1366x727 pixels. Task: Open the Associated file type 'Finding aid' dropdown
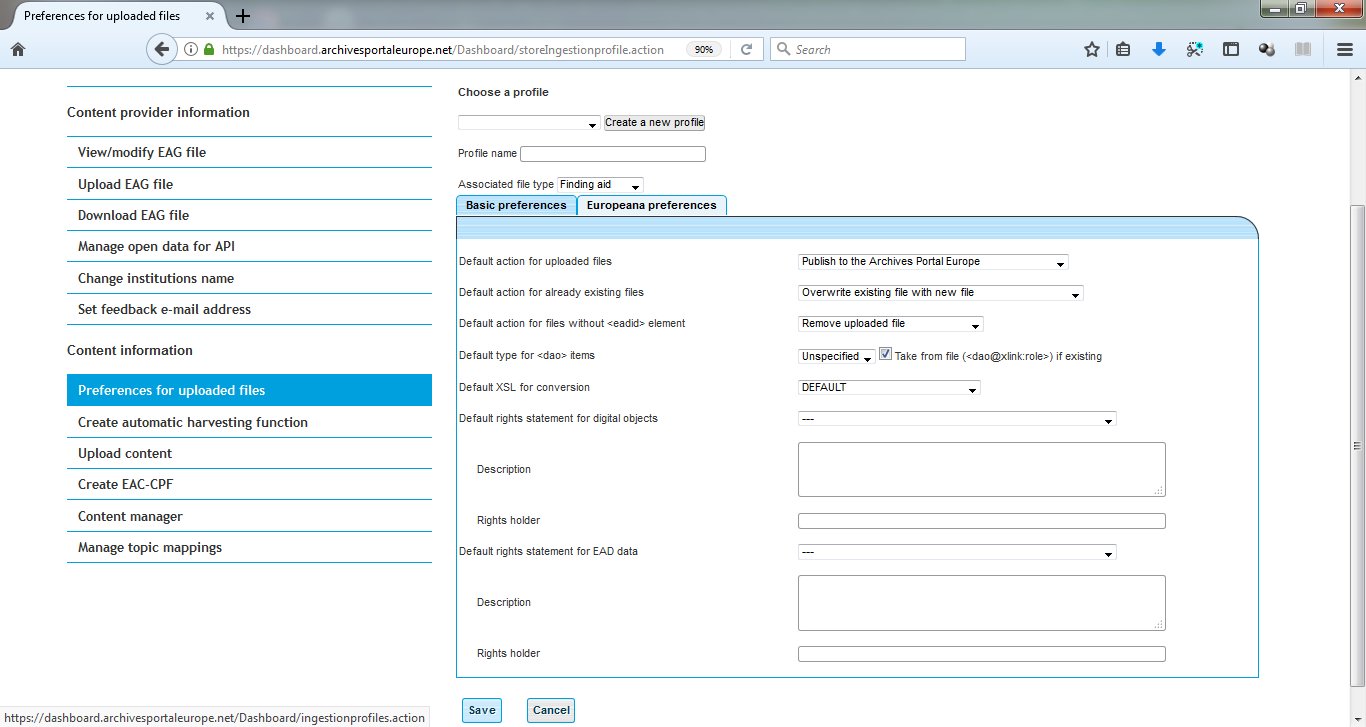point(600,185)
